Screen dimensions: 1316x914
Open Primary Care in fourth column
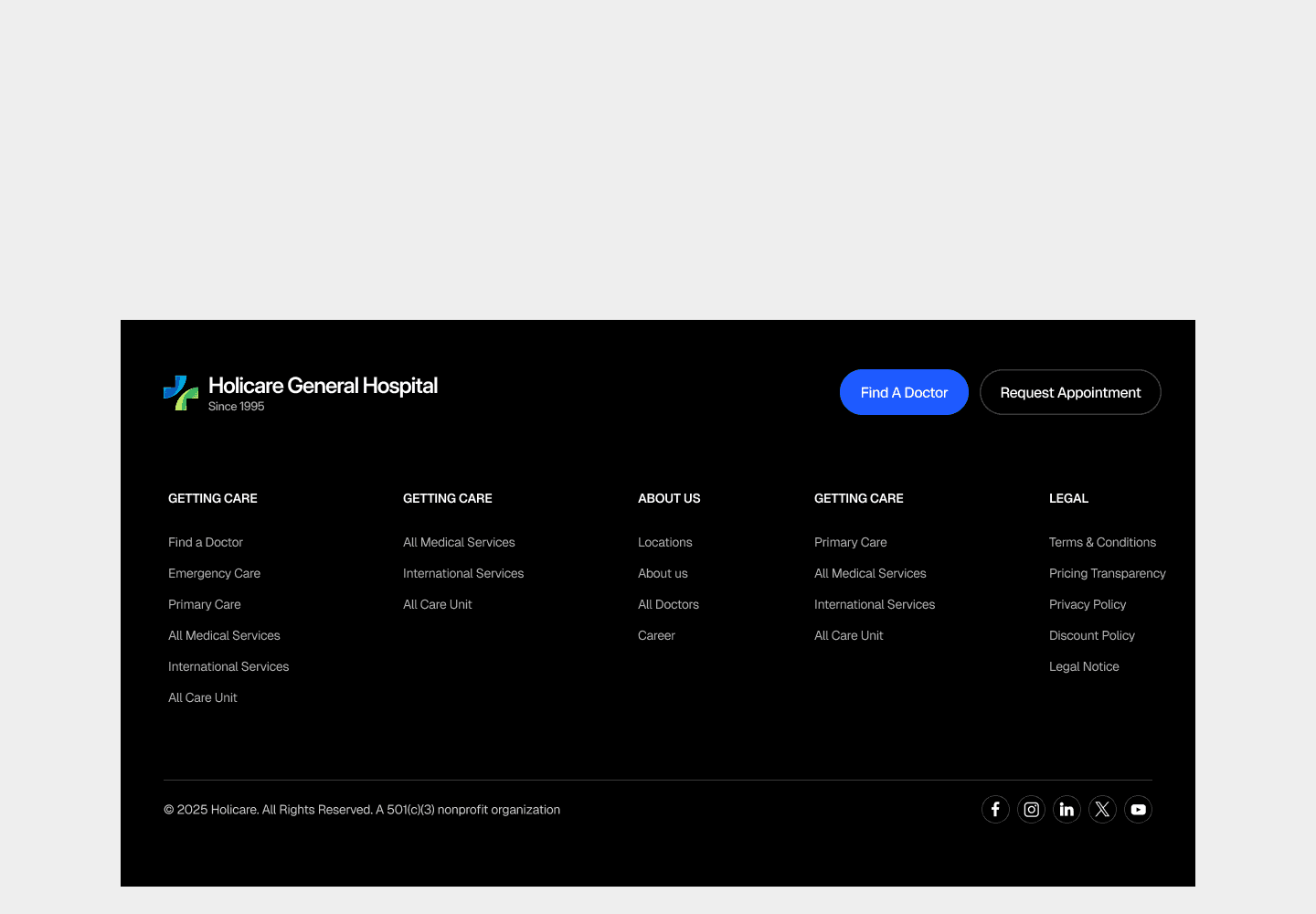(851, 542)
